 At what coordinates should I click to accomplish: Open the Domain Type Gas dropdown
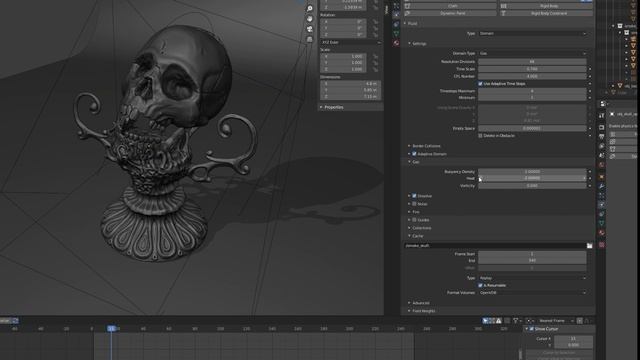click(x=532, y=53)
